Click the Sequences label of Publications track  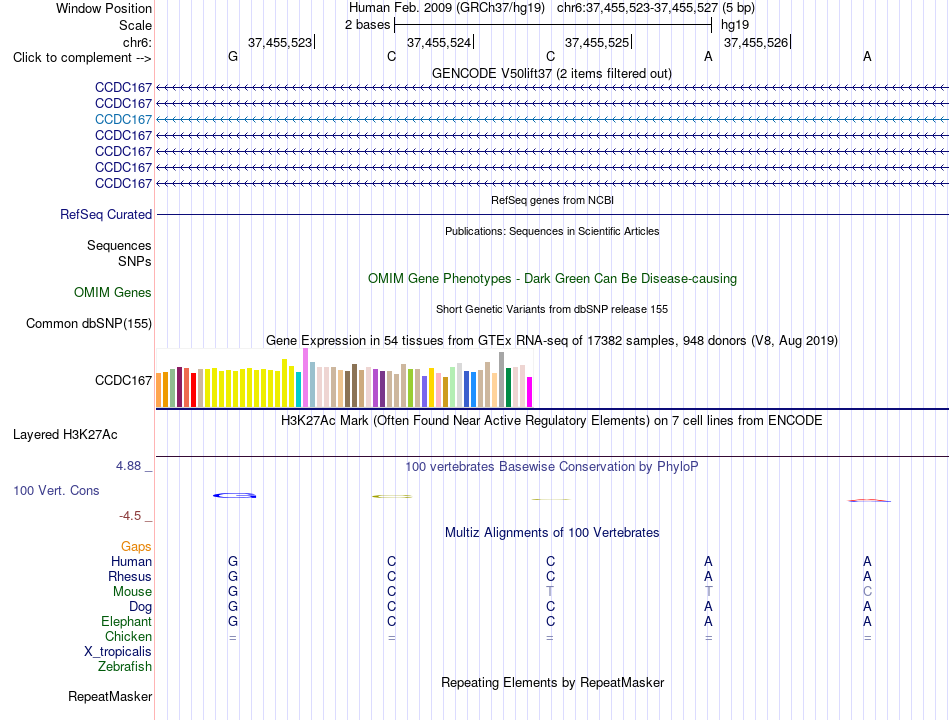tap(119, 245)
